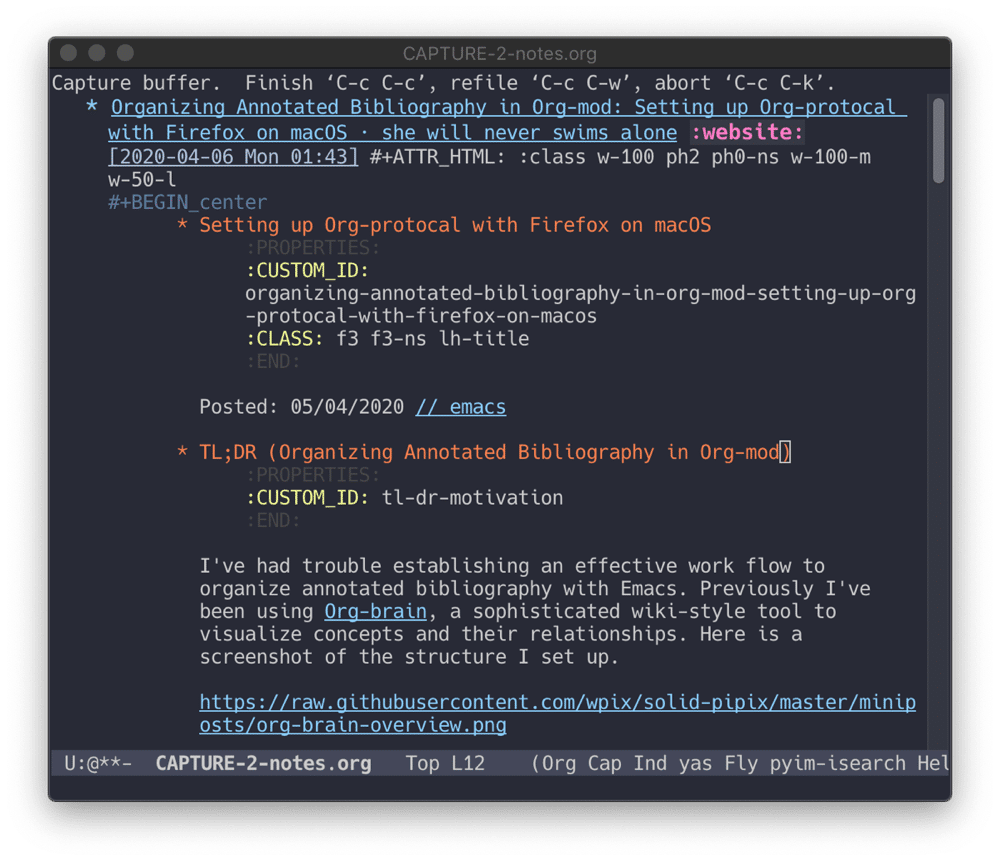Click the :CLASS: property key
1000x861 pixels.
284,339
